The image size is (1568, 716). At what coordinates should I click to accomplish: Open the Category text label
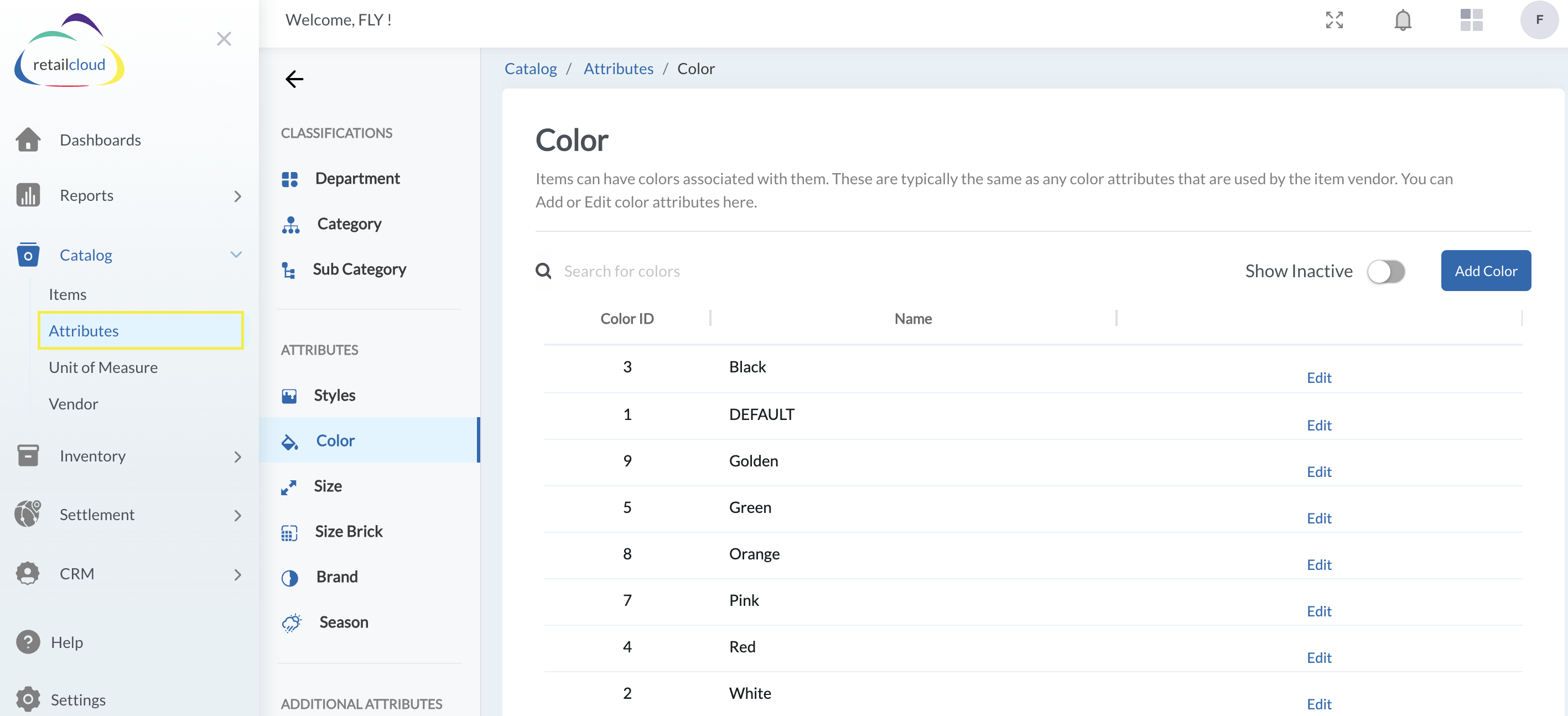tap(349, 224)
